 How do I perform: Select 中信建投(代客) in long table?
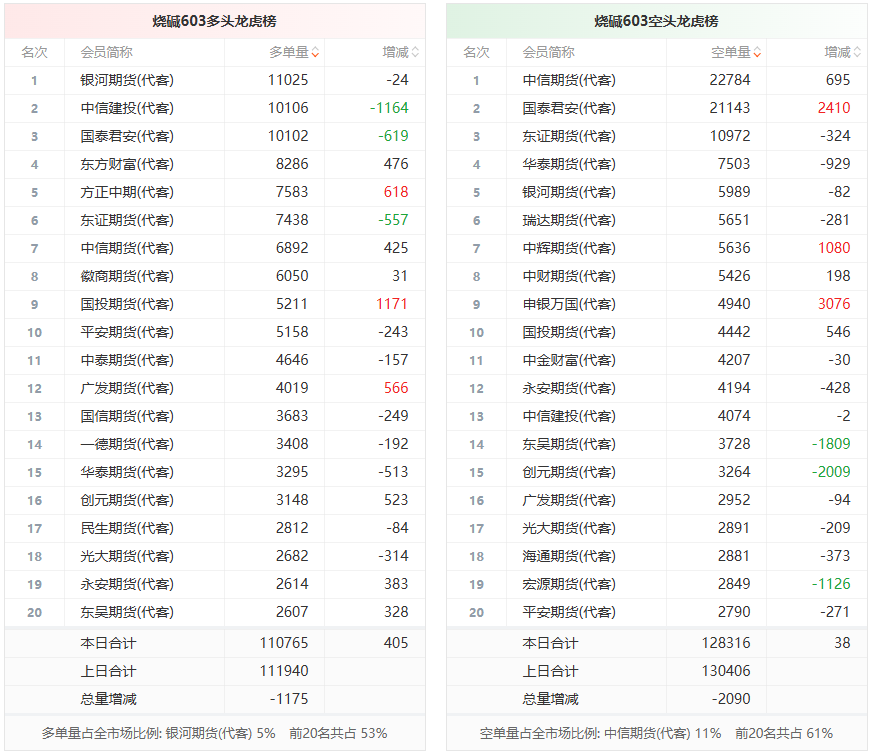127,108
